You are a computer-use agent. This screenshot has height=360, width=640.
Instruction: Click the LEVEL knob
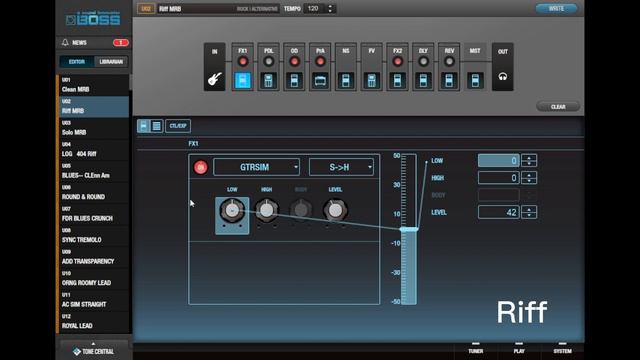click(x=335, y=211)
